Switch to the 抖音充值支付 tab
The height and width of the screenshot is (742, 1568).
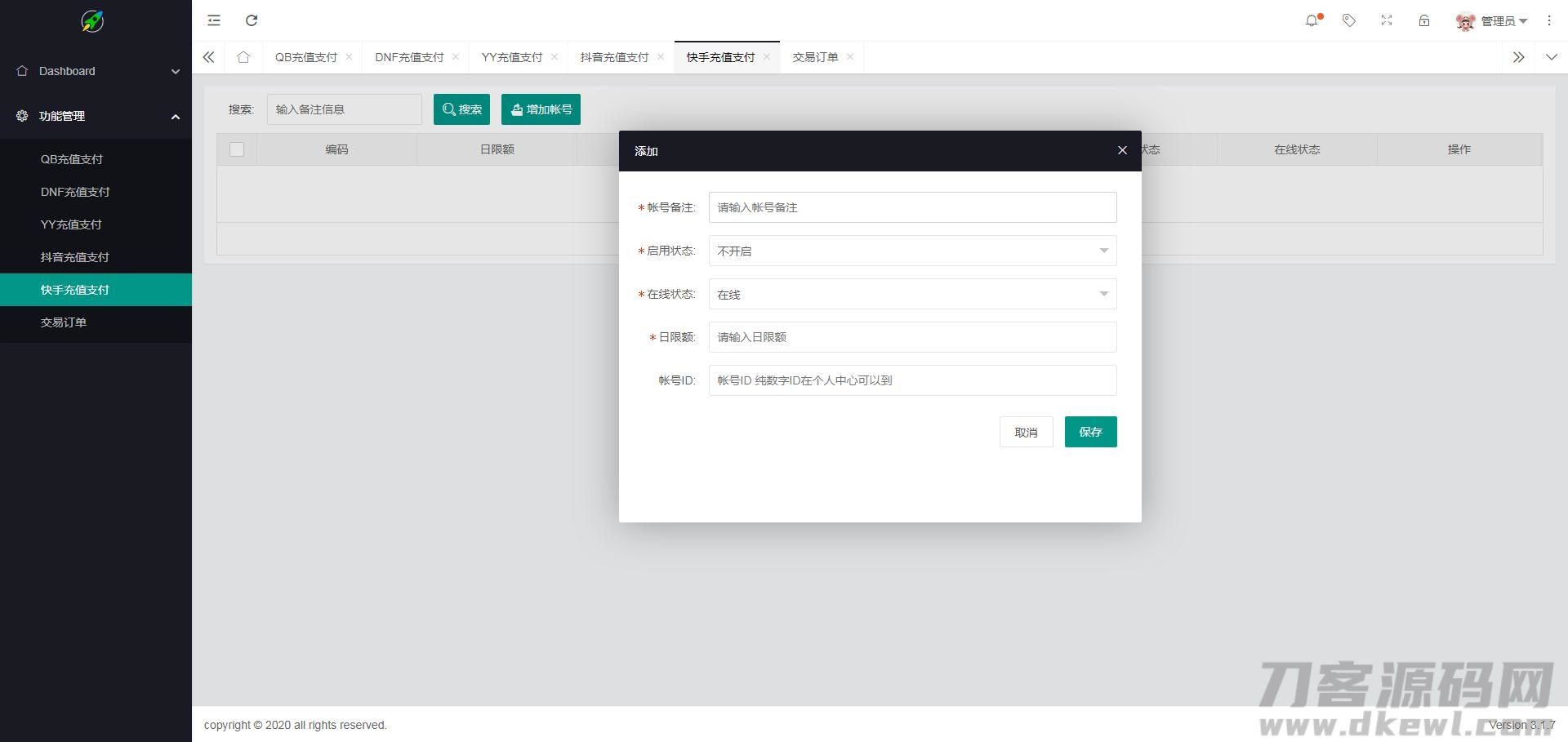[613, 57]
